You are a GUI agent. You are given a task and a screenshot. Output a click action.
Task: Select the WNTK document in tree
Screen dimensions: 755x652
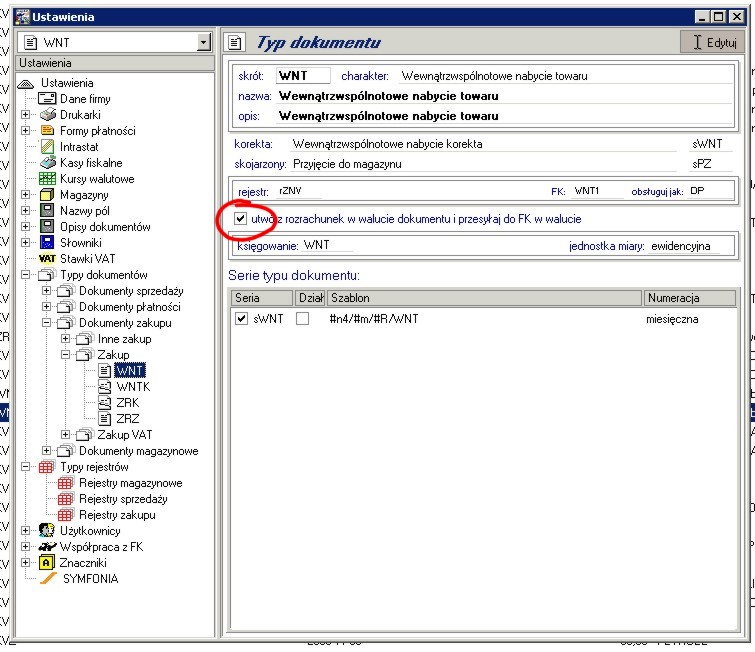pyautogui.click(x=133, y=387)
